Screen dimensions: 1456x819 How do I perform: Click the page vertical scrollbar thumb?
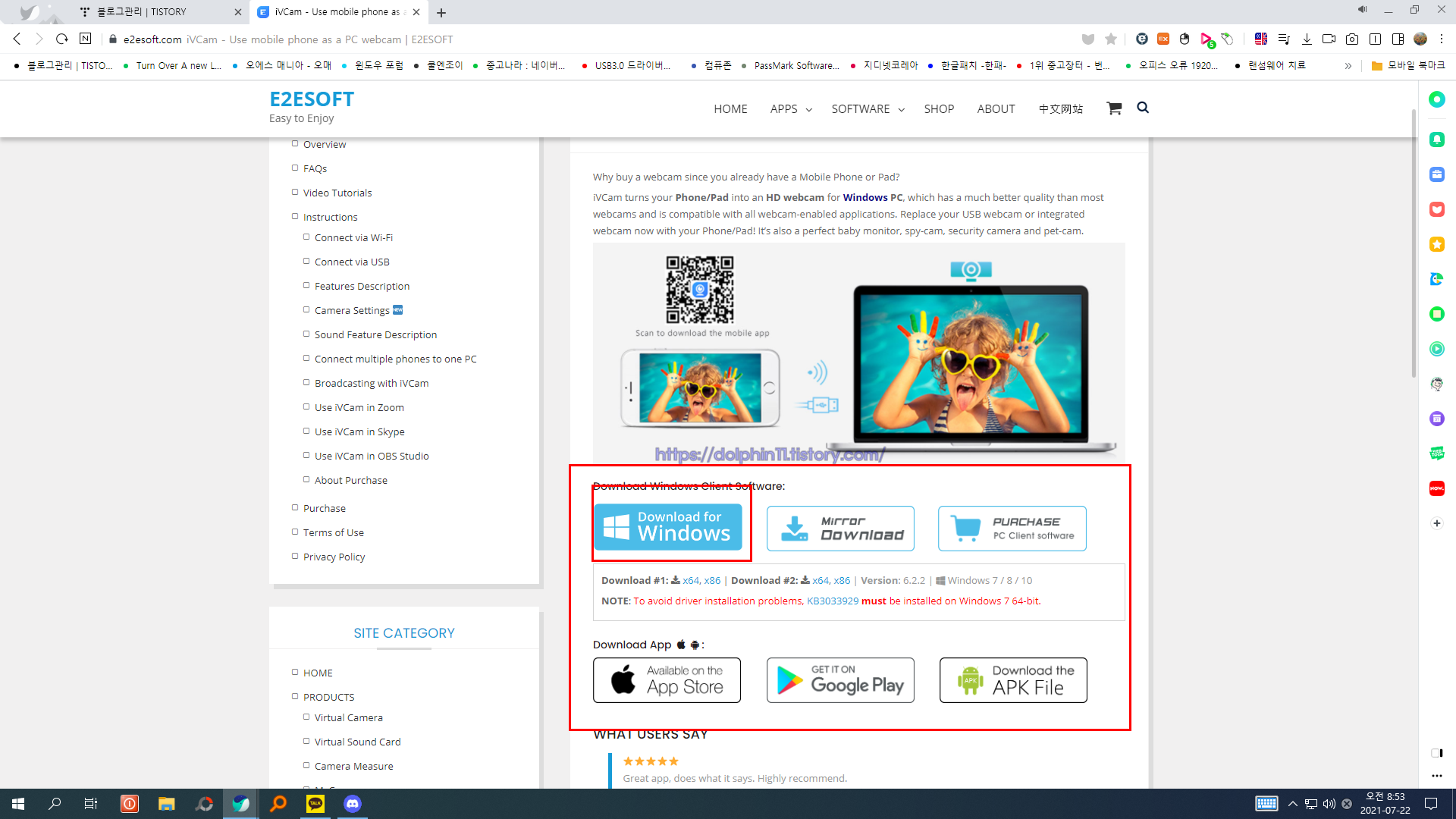(1414, 243)
